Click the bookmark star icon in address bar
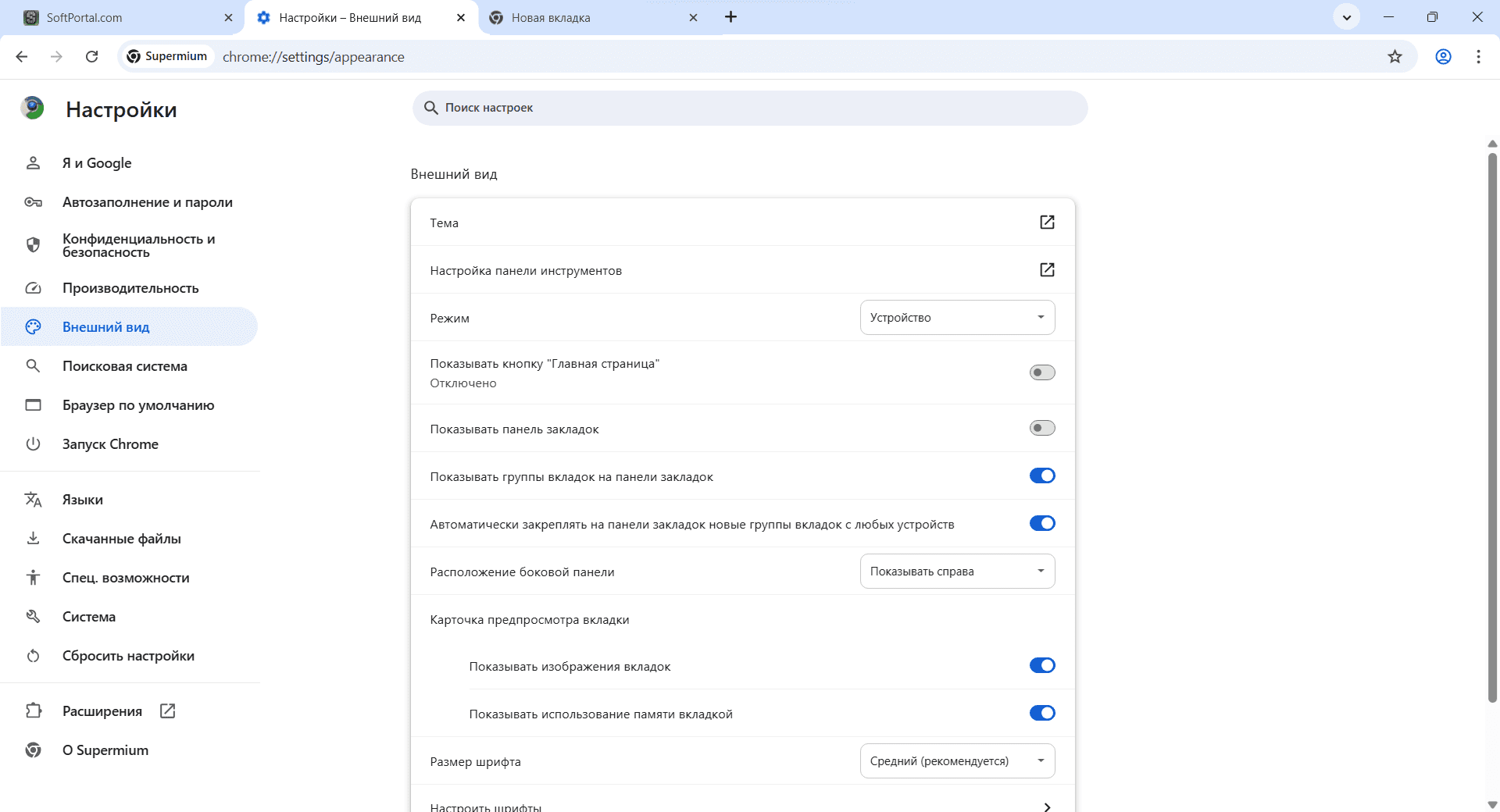1500x812 pixels. pos(1395,56)
